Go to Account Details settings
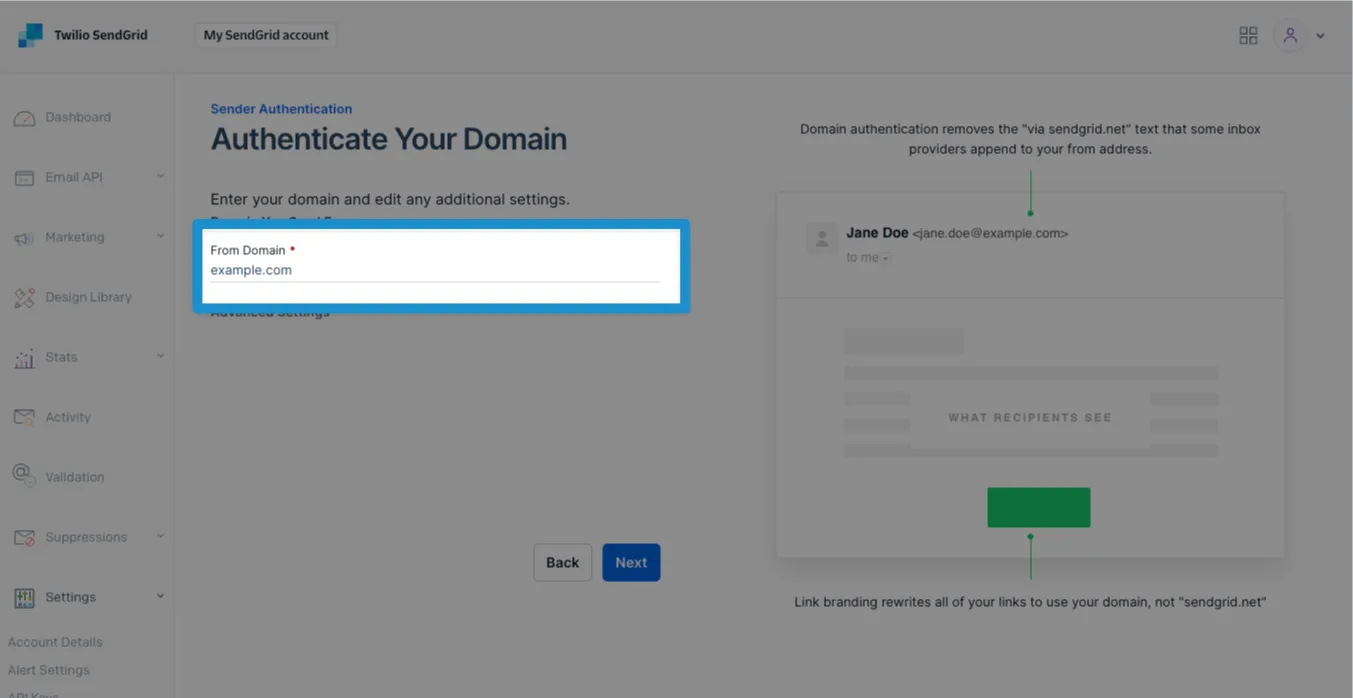The width and height of the screenshot is (1353, 698). click(55, 642)
